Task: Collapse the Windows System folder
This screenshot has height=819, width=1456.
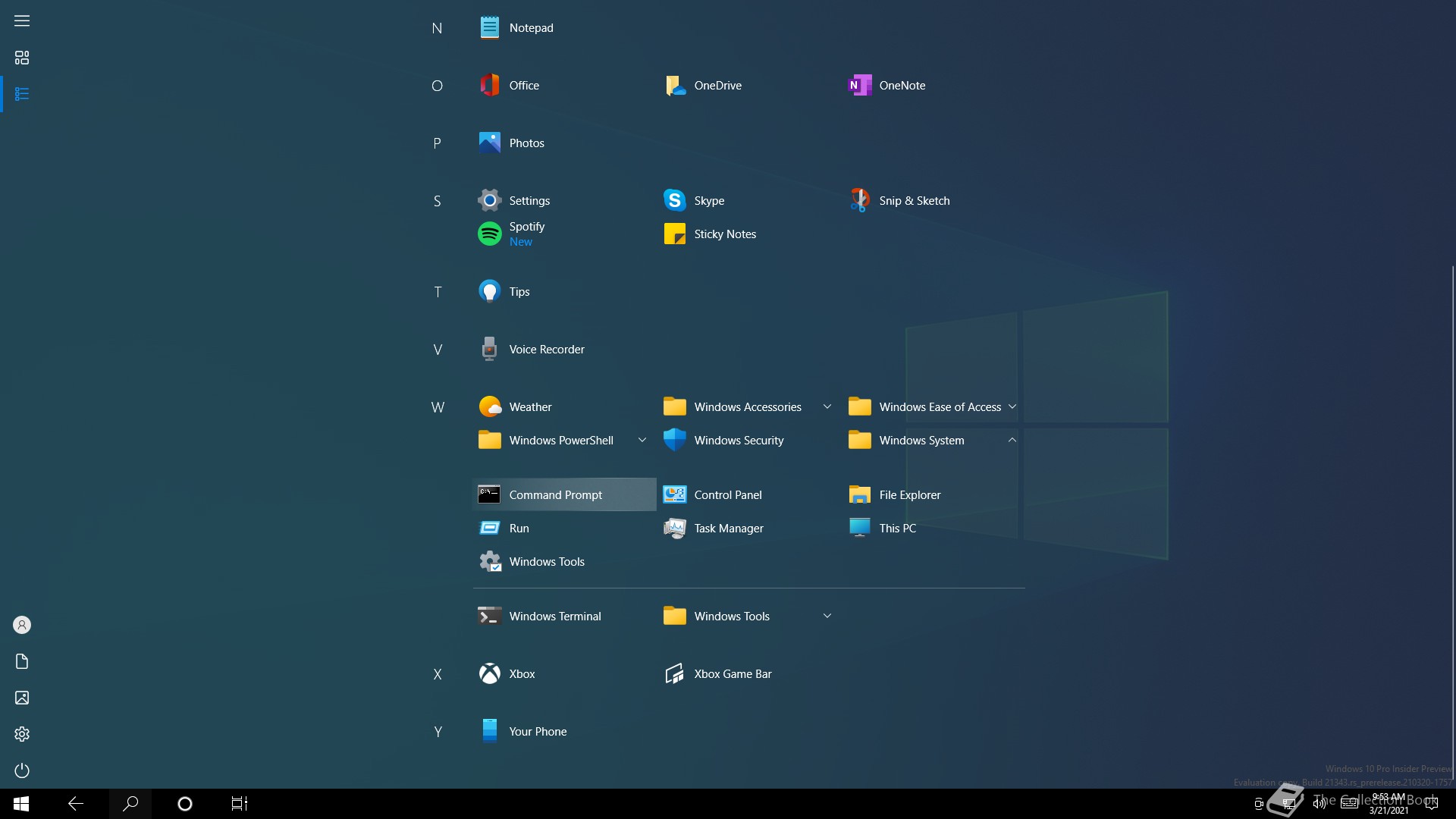Action: pyautogui.click(x=934, y=441)
